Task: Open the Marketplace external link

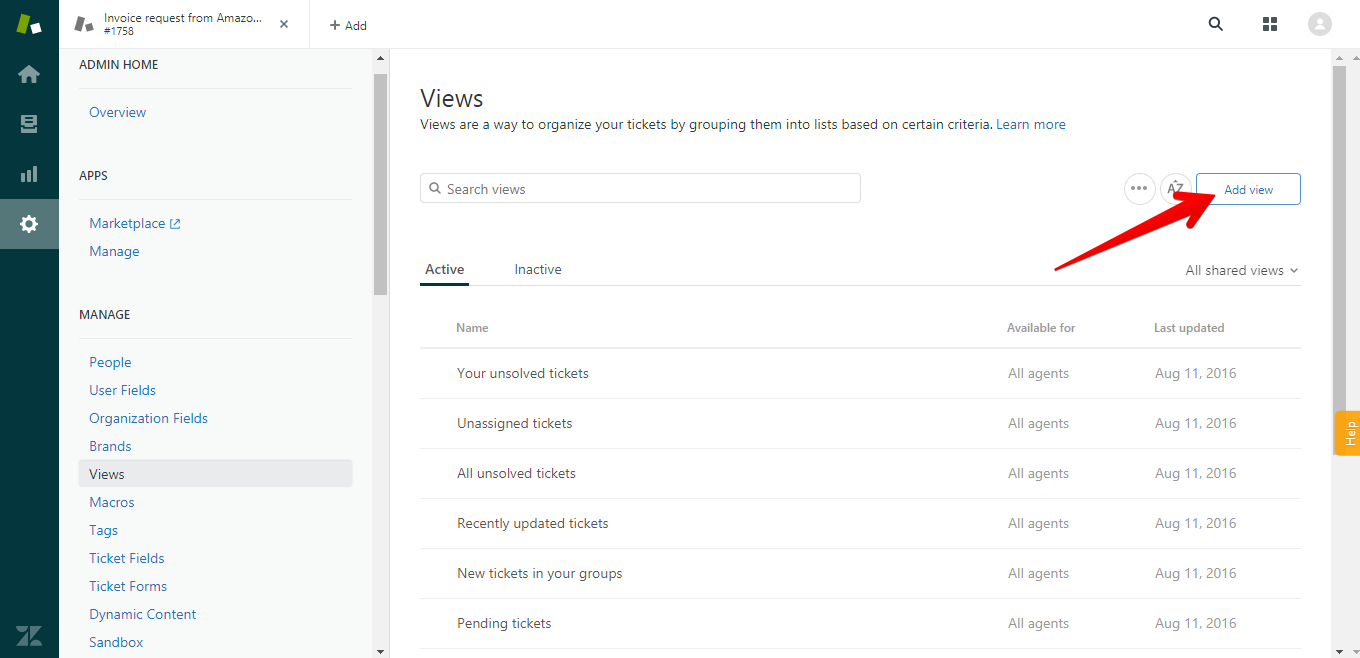Action: click(135, 223)
